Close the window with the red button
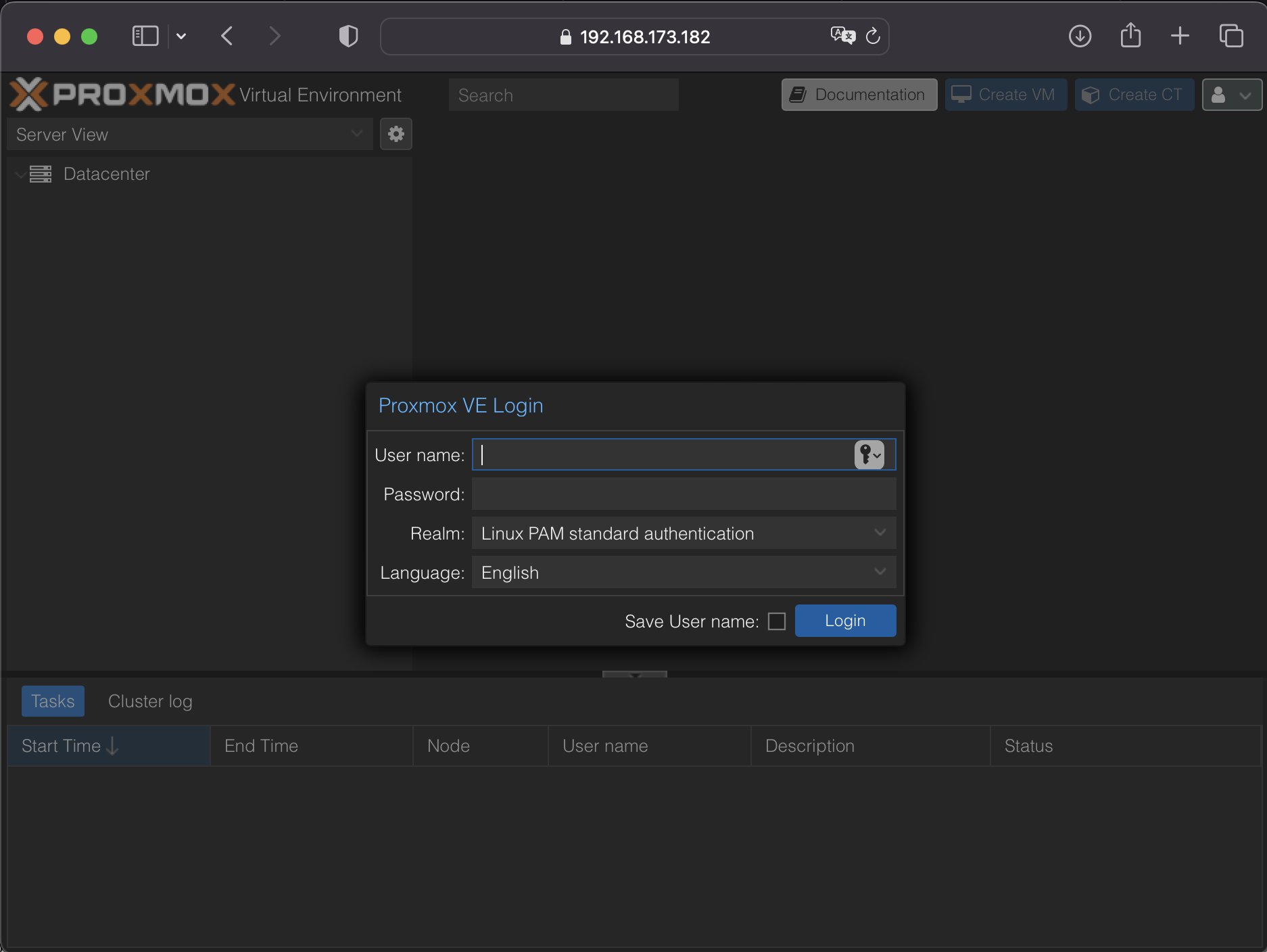1267x952 pixels. [x=35, y=37]
